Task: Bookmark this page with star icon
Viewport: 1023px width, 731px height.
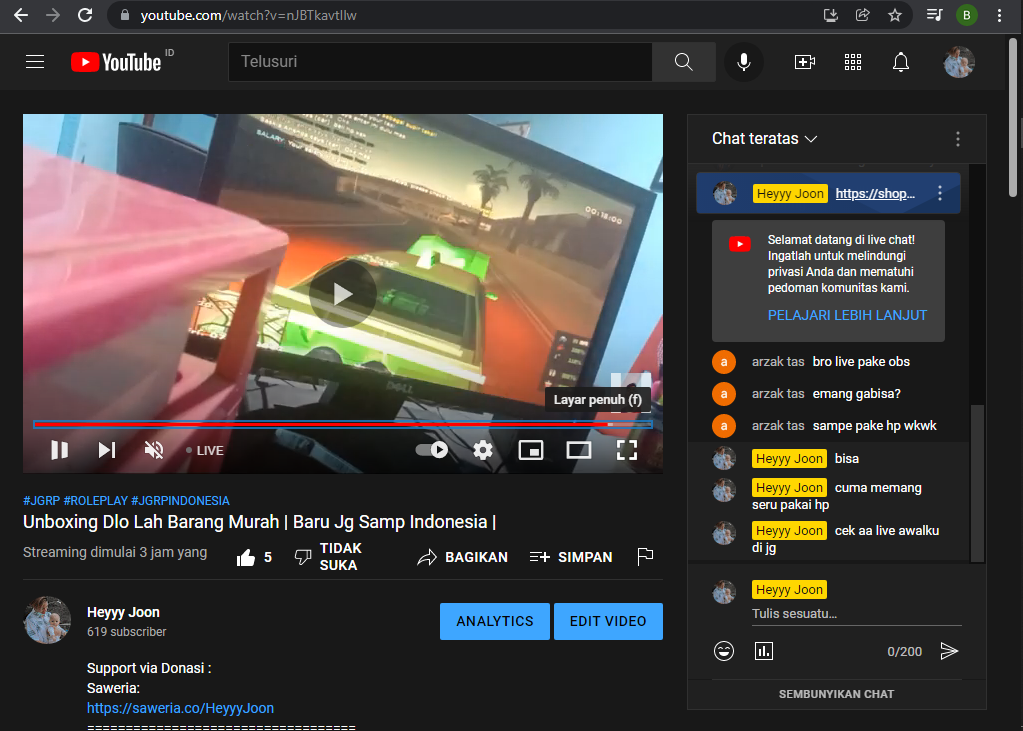Action: (894, 15)
